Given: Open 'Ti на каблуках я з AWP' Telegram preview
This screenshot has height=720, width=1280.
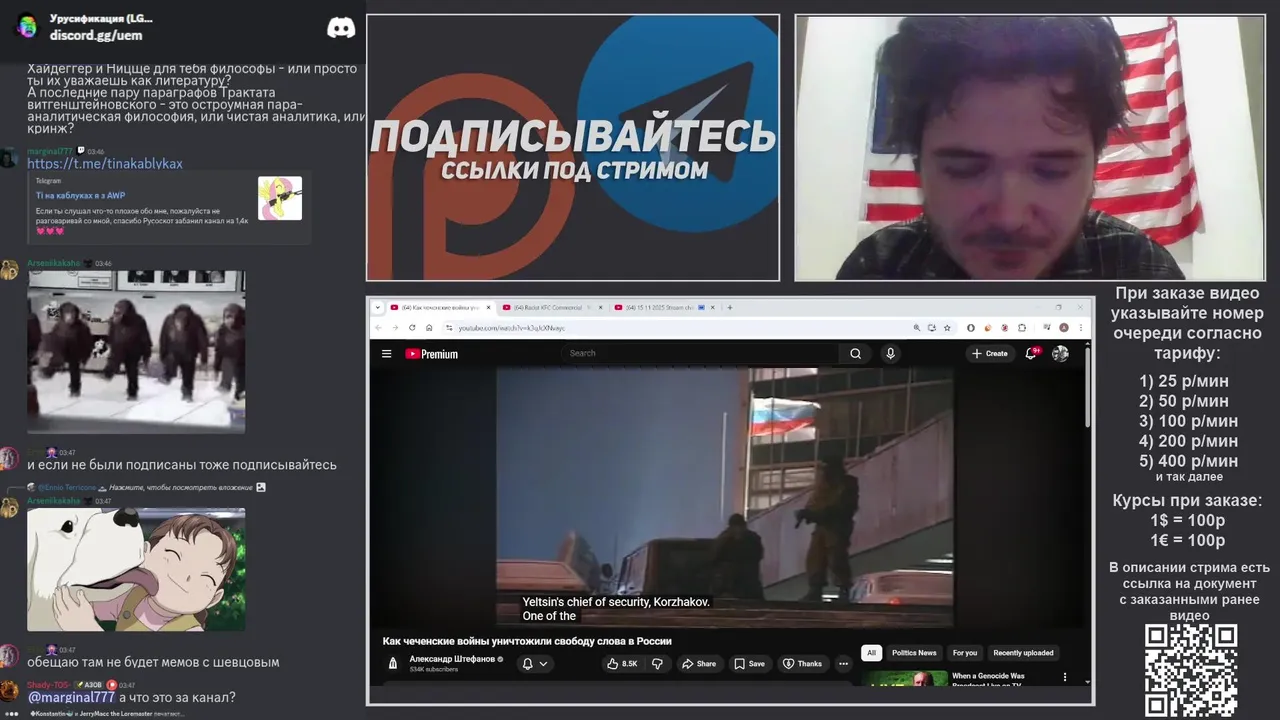Looking at the screenshot, I should [80, 195].
